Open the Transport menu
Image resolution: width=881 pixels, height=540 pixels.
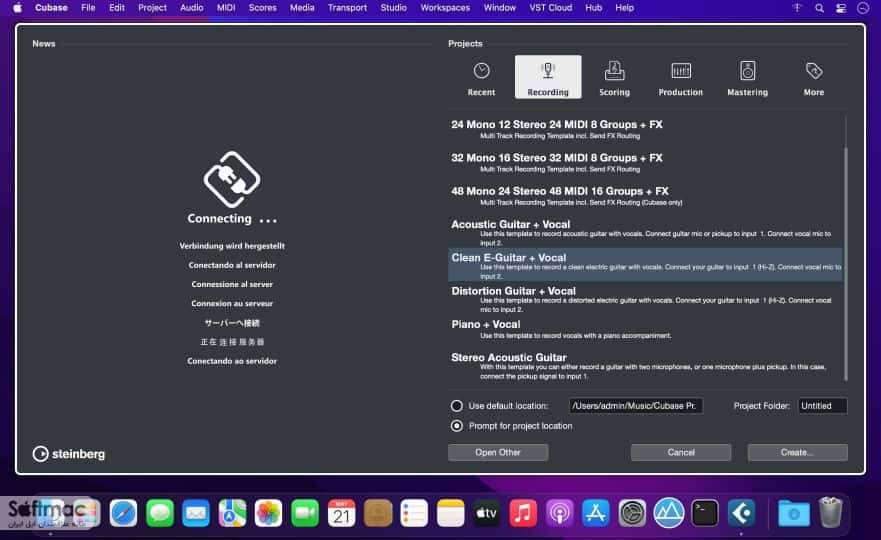pos(347,8)
